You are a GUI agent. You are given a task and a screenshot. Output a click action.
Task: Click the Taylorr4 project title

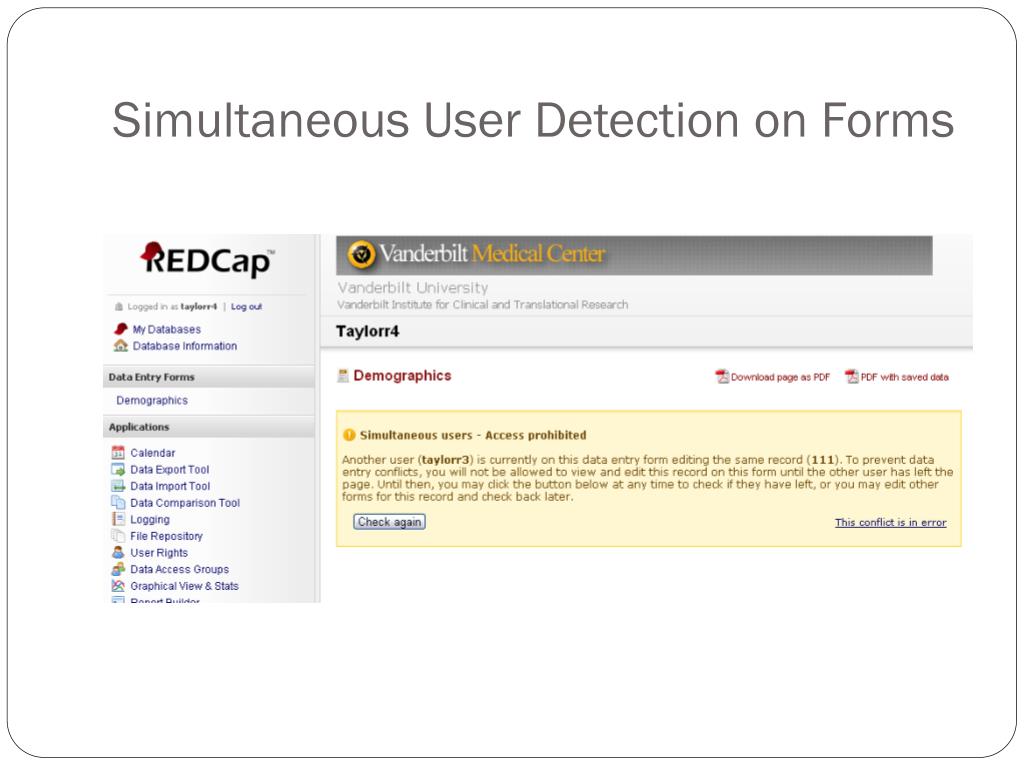(367, 331)
